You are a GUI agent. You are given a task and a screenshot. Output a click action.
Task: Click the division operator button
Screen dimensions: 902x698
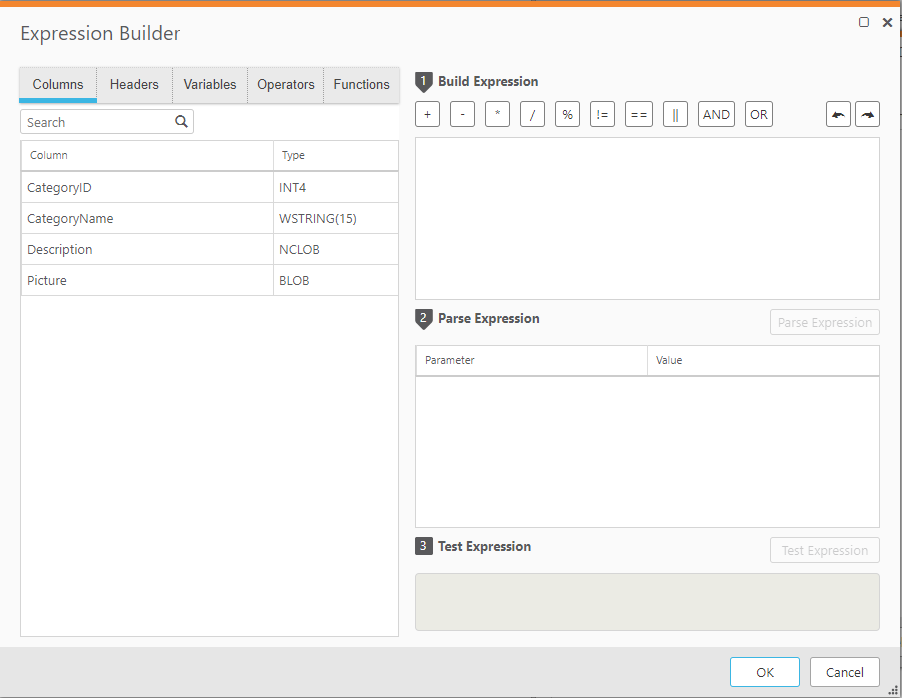pos(532,114)
